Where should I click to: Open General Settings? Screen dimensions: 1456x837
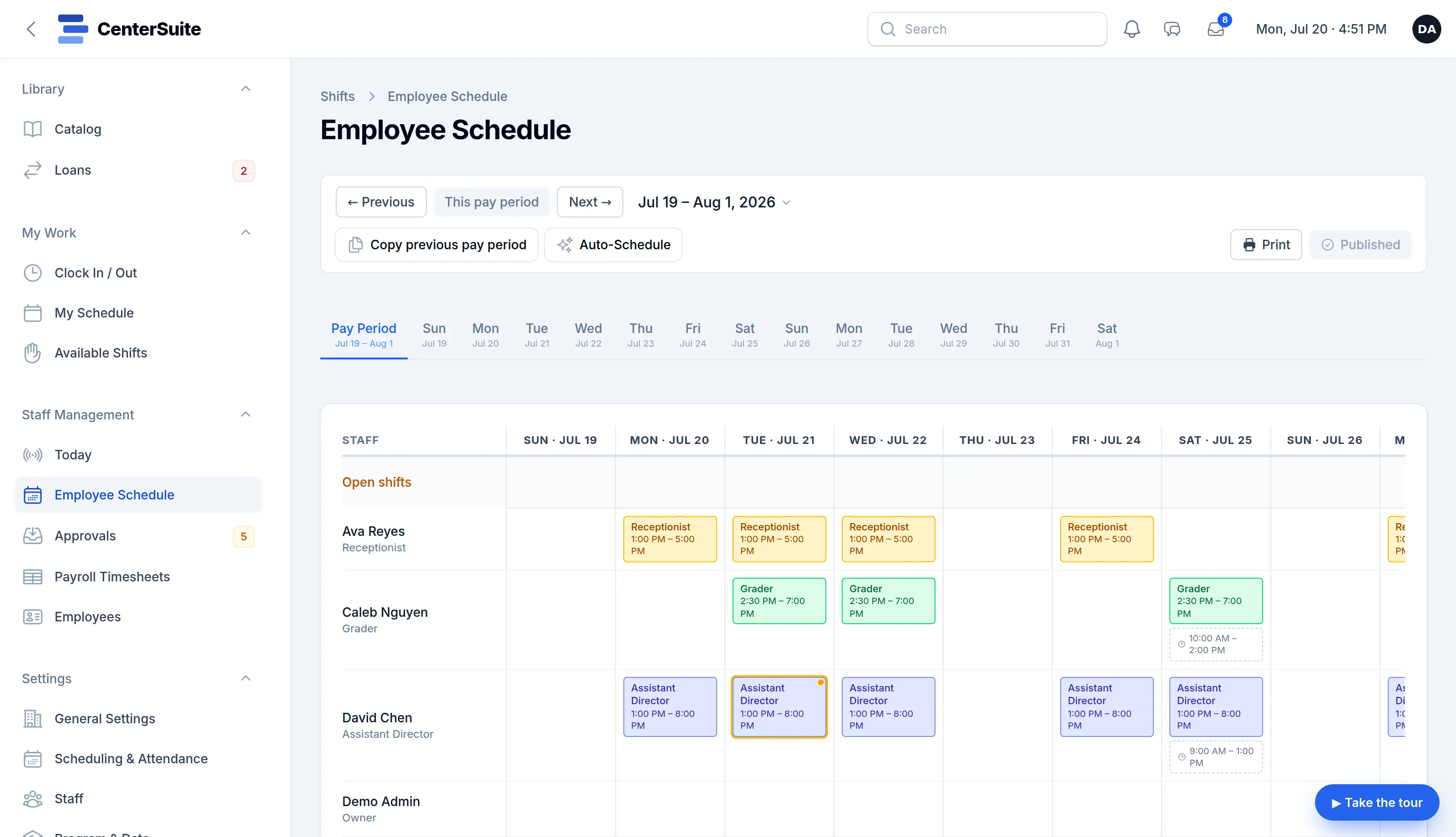click(x=138, y=719)
